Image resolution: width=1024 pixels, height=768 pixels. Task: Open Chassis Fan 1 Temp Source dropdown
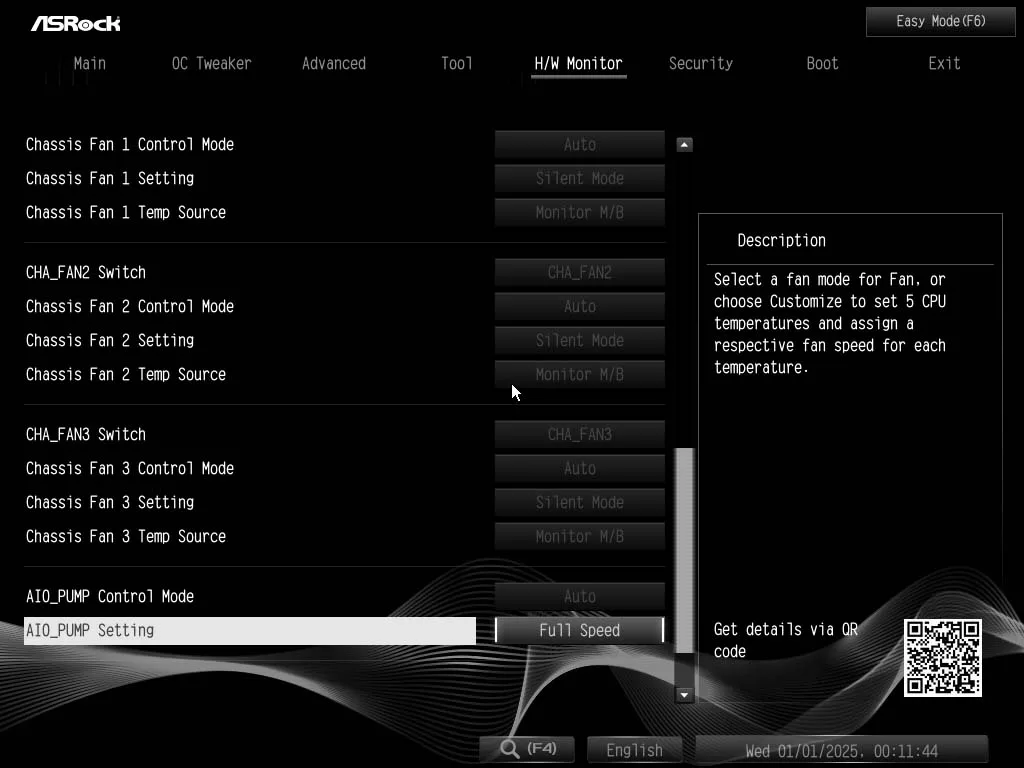(580, 212)
